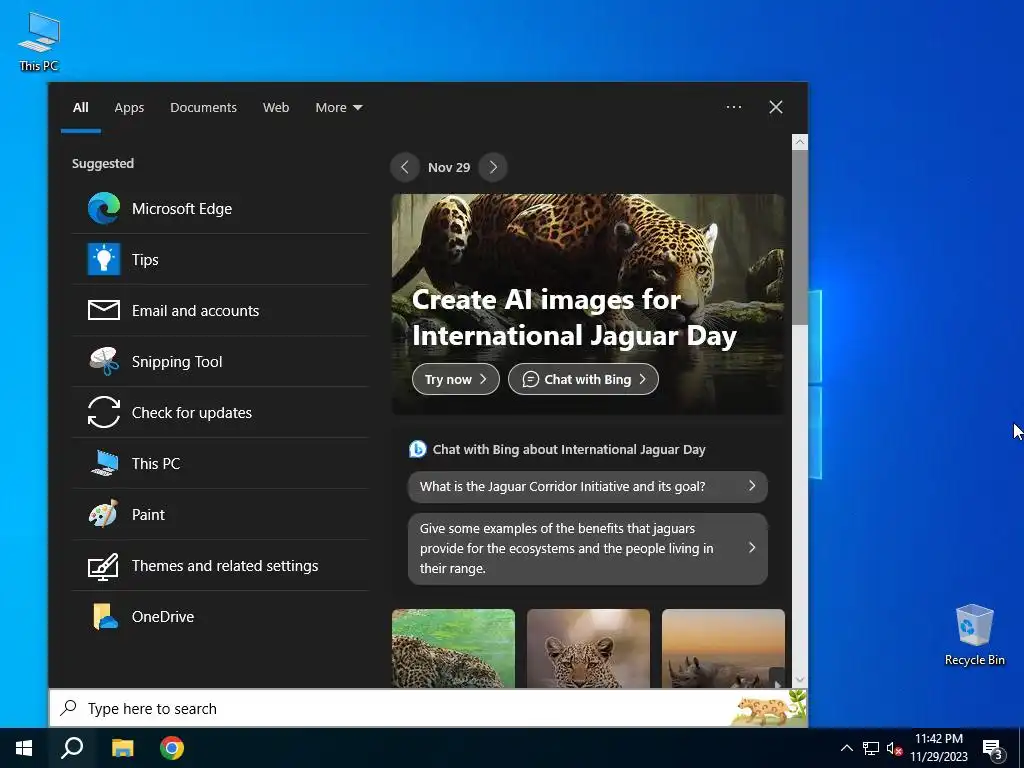Launch the Snipping Tool icon
The width and height of the screenshot is (1024, 768).
pyautogui.click(x=104, y=361)
